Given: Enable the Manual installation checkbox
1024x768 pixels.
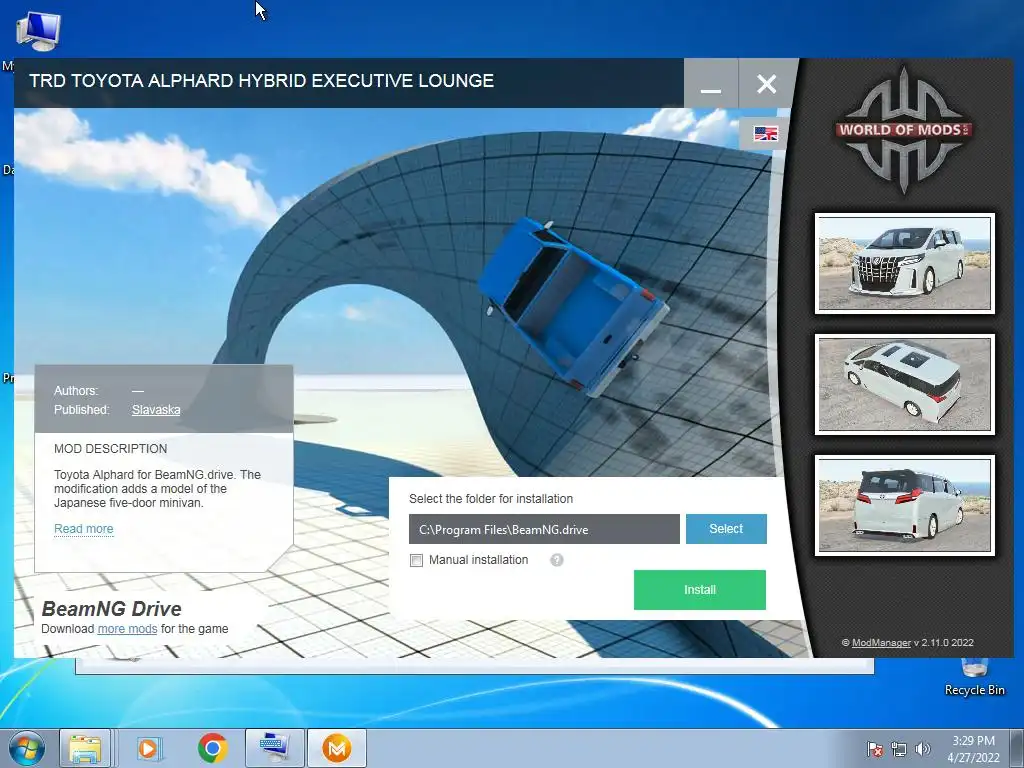Looking at the screenshot, I should [416, 560].
